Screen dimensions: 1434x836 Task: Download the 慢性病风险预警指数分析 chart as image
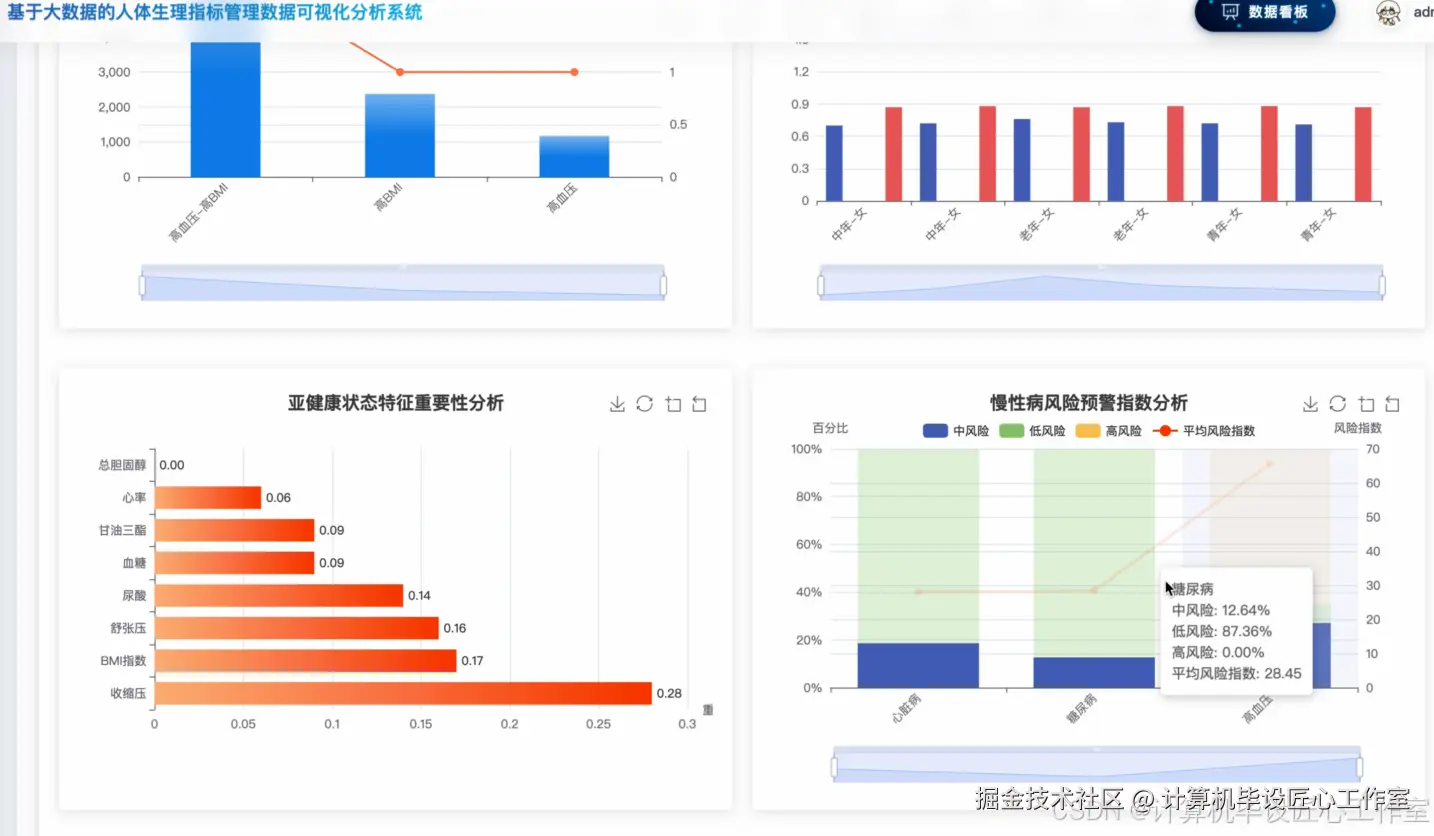click(x=1310, y=404)
